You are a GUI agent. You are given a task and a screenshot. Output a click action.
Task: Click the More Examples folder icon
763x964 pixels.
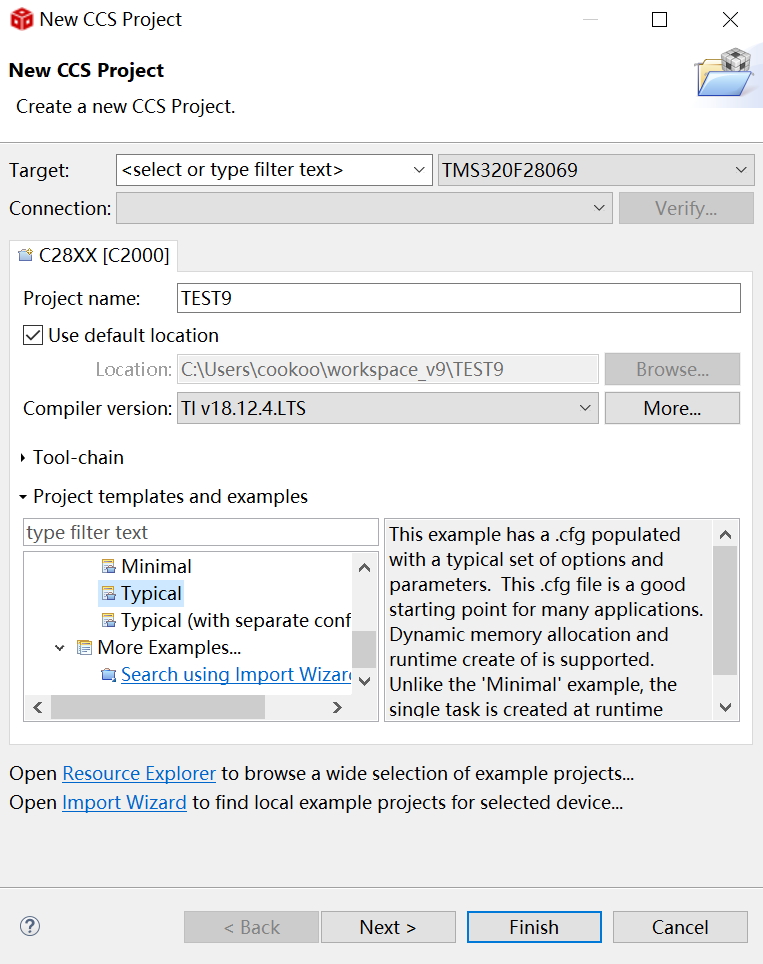pyautogui.click(x=84, y=648)
